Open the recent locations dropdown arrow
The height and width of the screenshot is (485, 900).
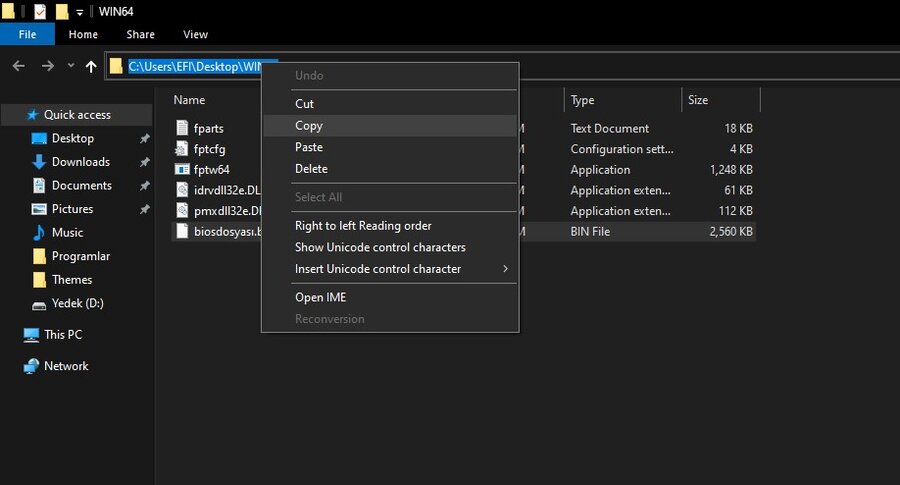(70, 66)
